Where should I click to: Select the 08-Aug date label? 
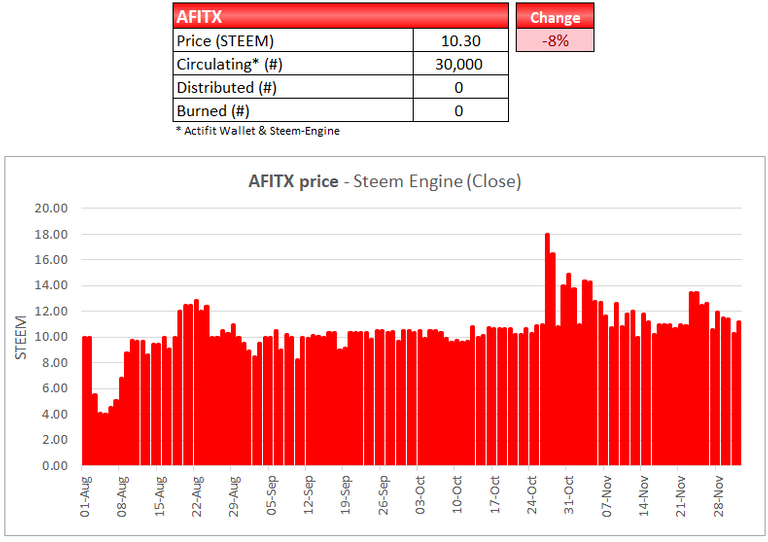[x=122, y=496]
